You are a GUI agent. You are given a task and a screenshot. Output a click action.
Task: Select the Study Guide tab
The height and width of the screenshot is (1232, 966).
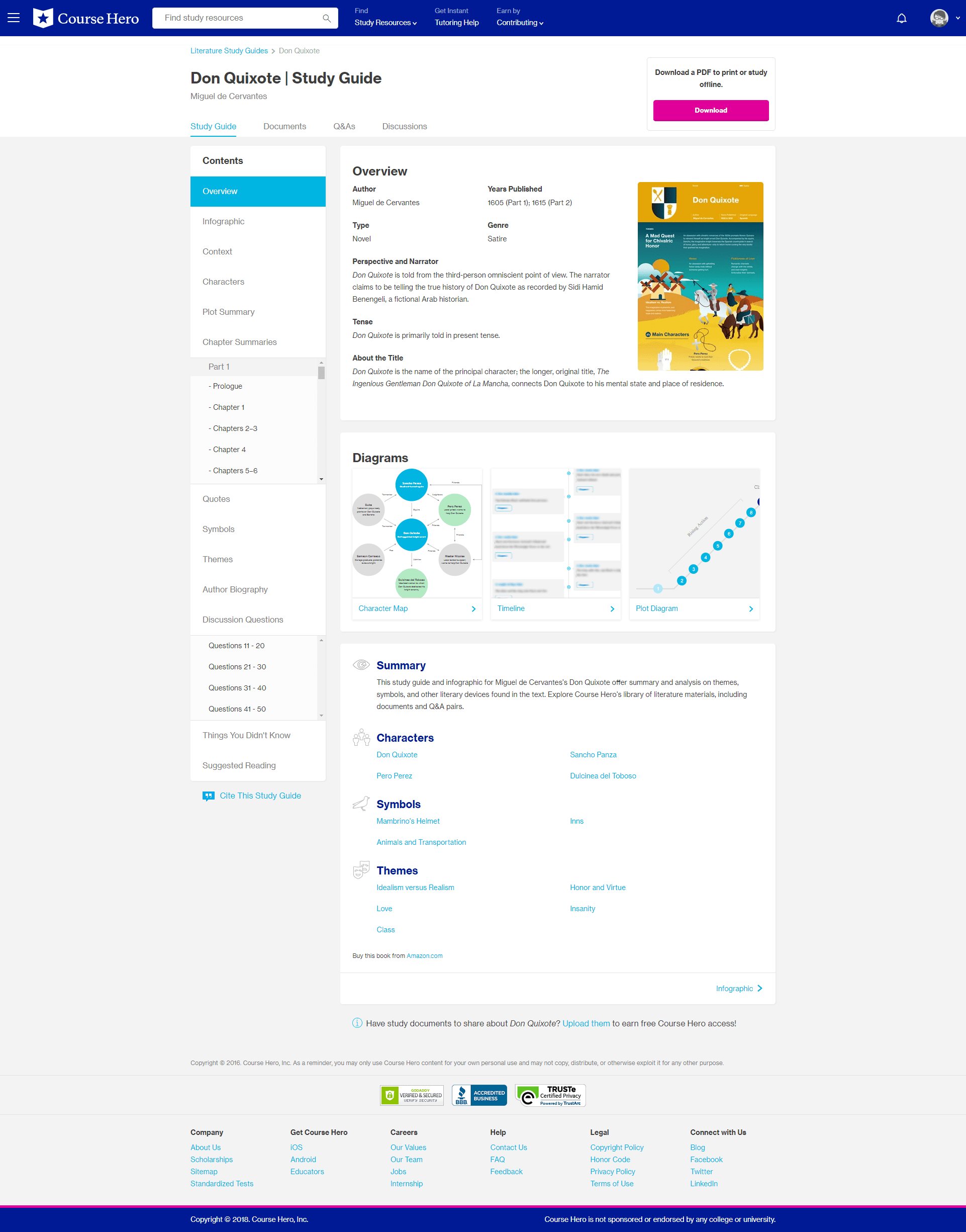coord(213,126)
